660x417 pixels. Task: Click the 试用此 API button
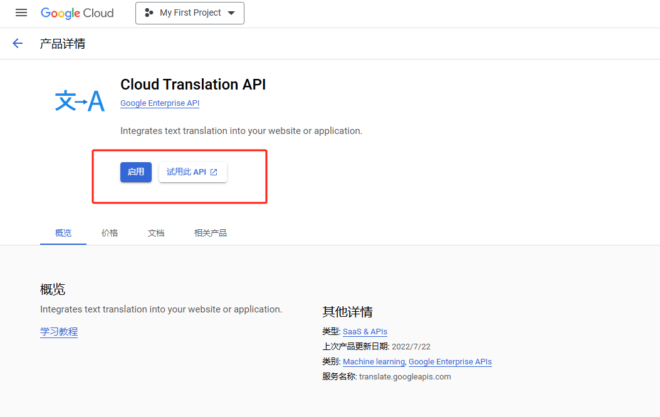pyautogui.click(x=193, y=172)
